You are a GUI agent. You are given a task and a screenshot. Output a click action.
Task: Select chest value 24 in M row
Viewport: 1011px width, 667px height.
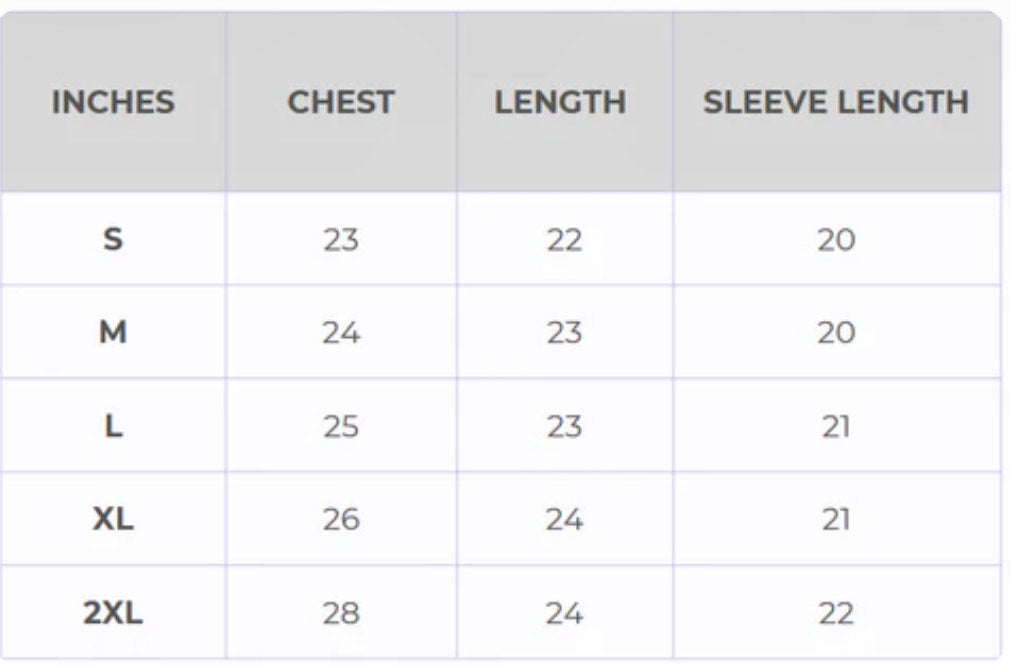pos(341,334)
